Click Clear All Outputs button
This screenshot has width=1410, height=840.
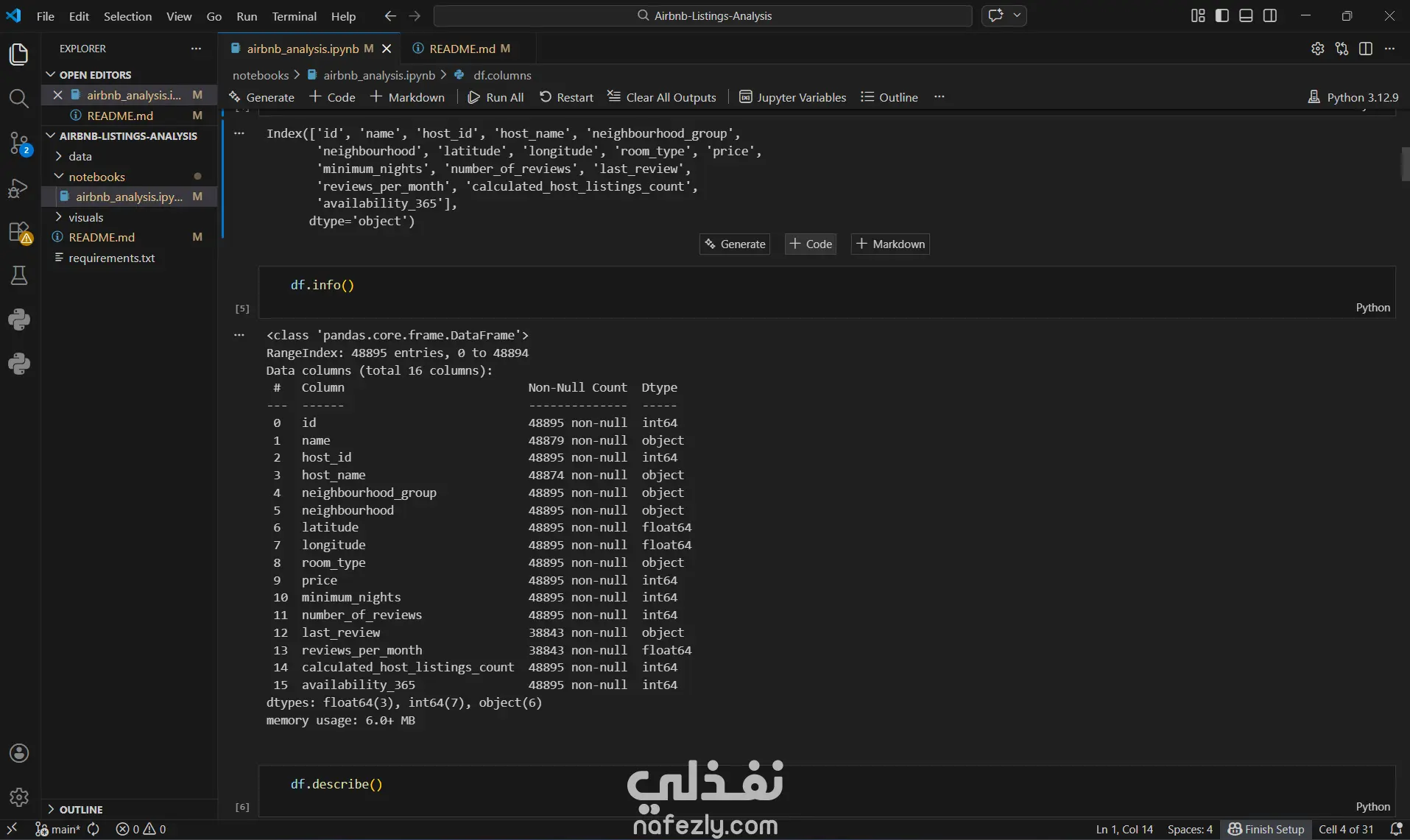coord(662,97)
